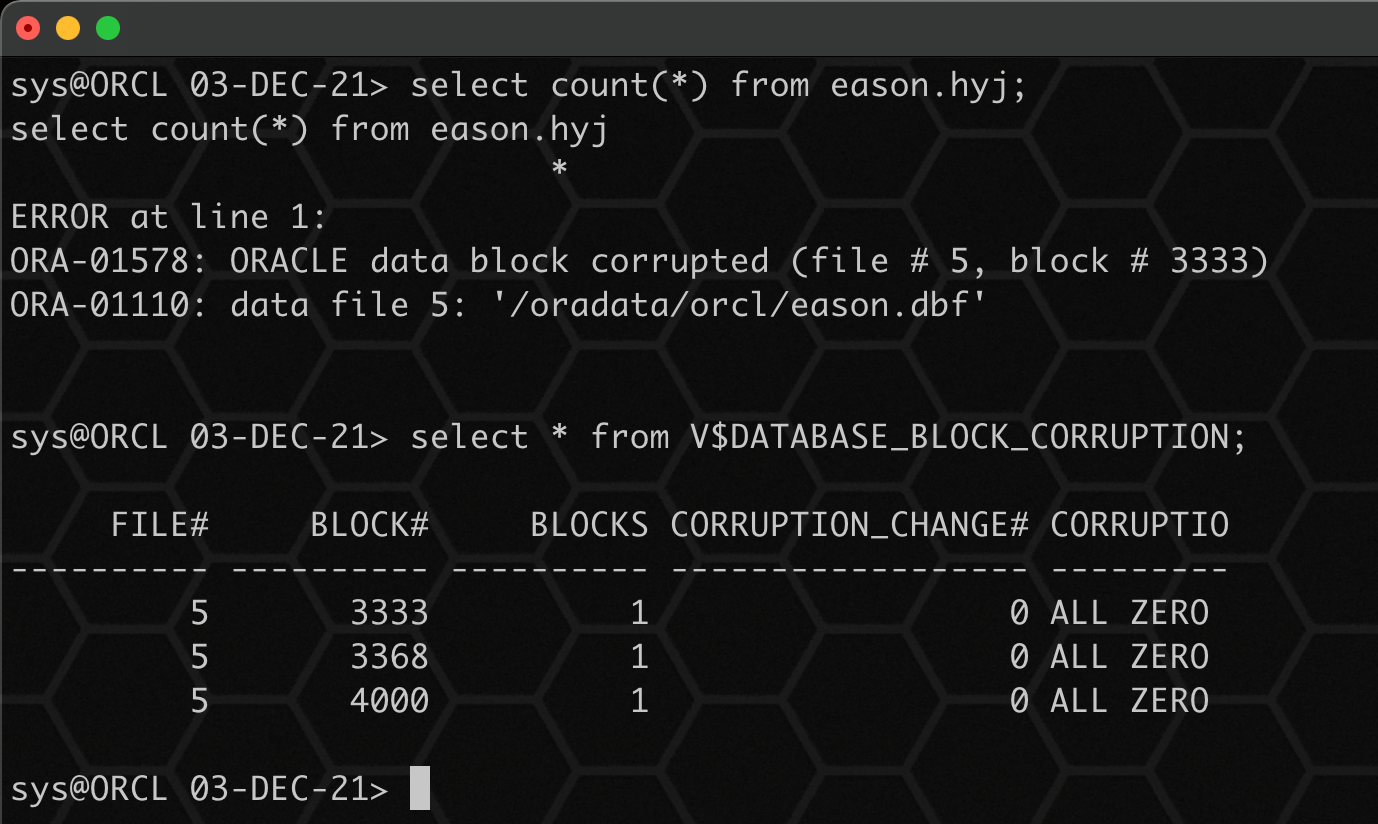Close the terminal window with red button

pyautogui.click(x=28, y=28)
